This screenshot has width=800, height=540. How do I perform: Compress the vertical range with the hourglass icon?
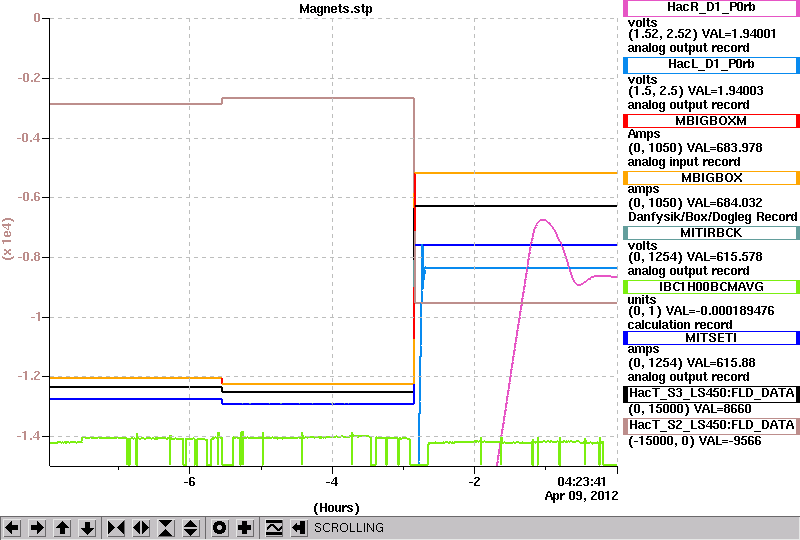(x=166, y=527)
